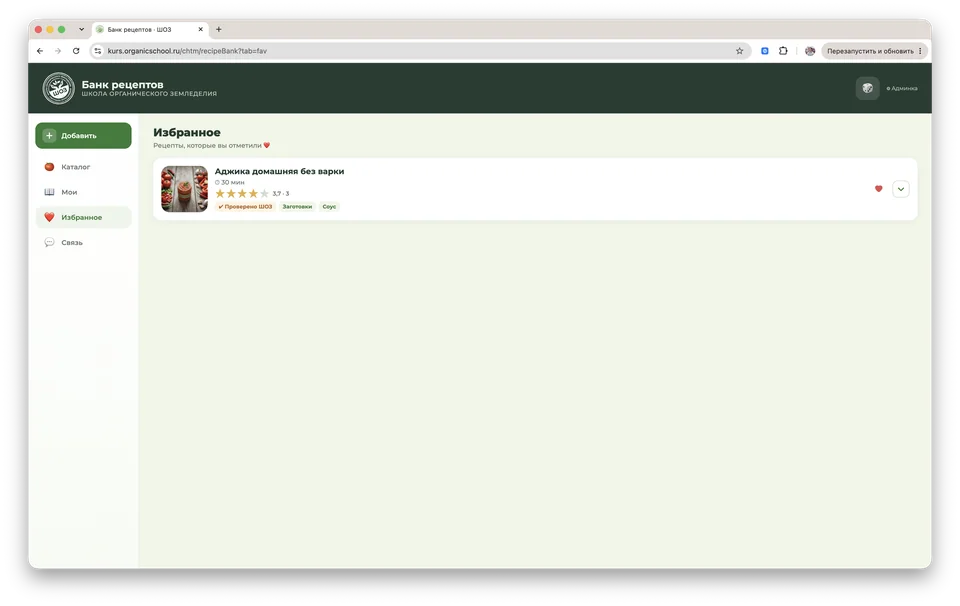Select the Избранное heart sidebar item
This screenshot has height=606, width=960.
coord(83,217)
